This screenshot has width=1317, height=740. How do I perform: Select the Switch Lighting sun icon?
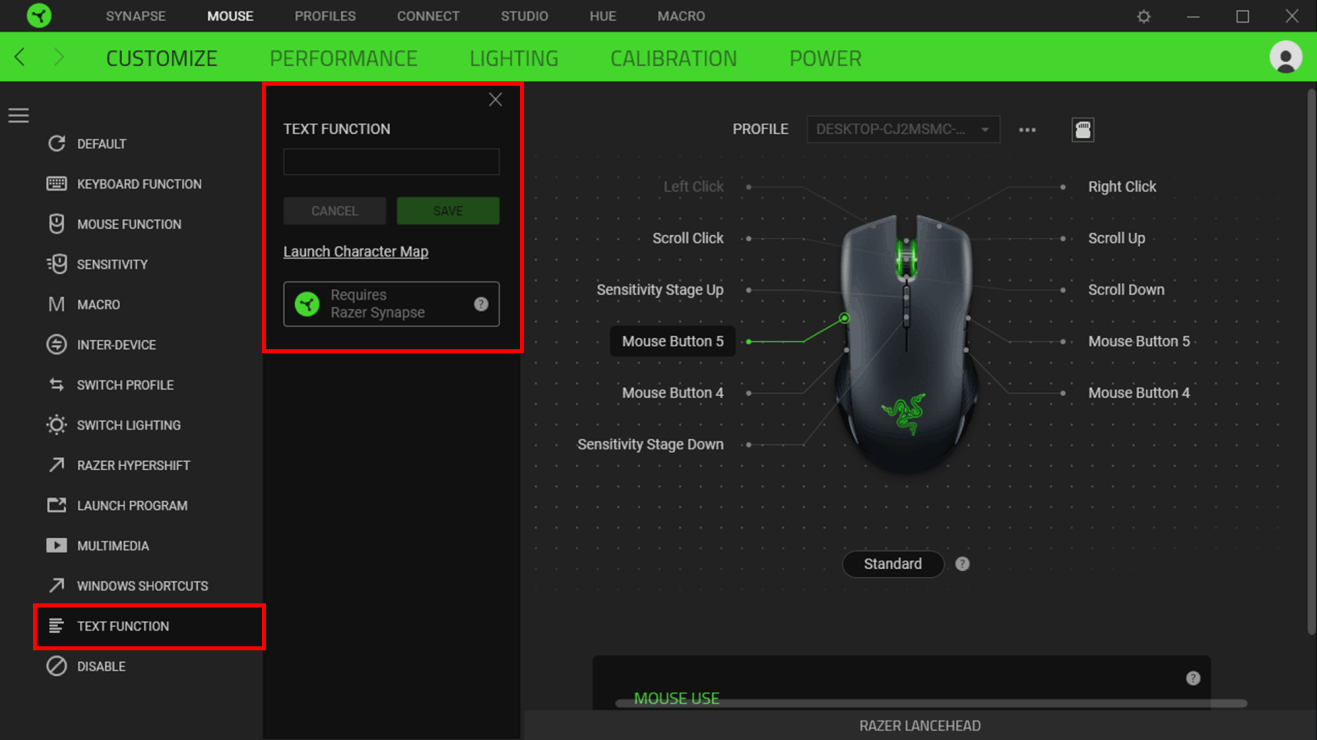[x=56, y=425]
